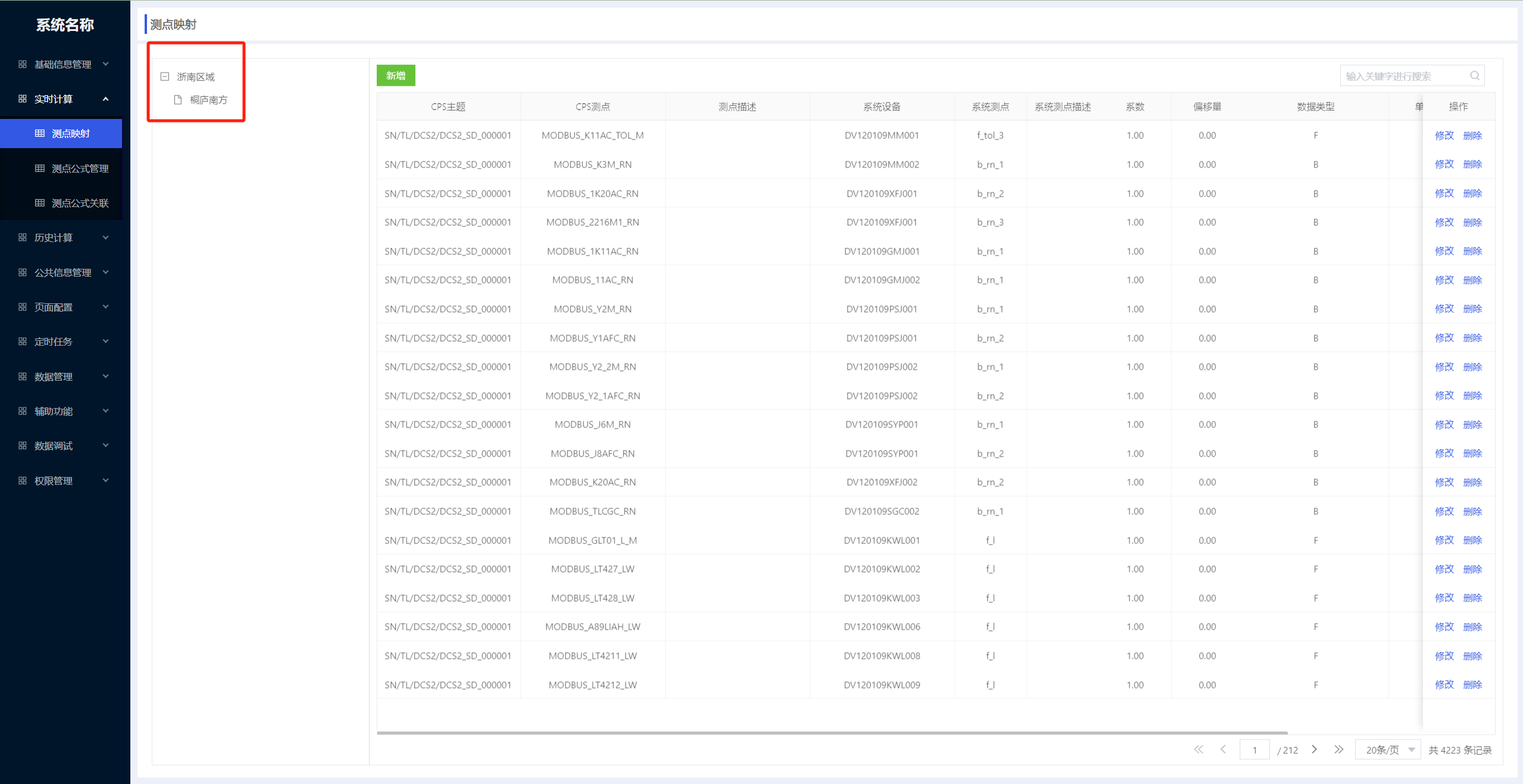This screenshot has height=784, width=1523.
Task: Click 修改 for MODBUS_K11AC_TOL_M row
Action: (1444, 136)
